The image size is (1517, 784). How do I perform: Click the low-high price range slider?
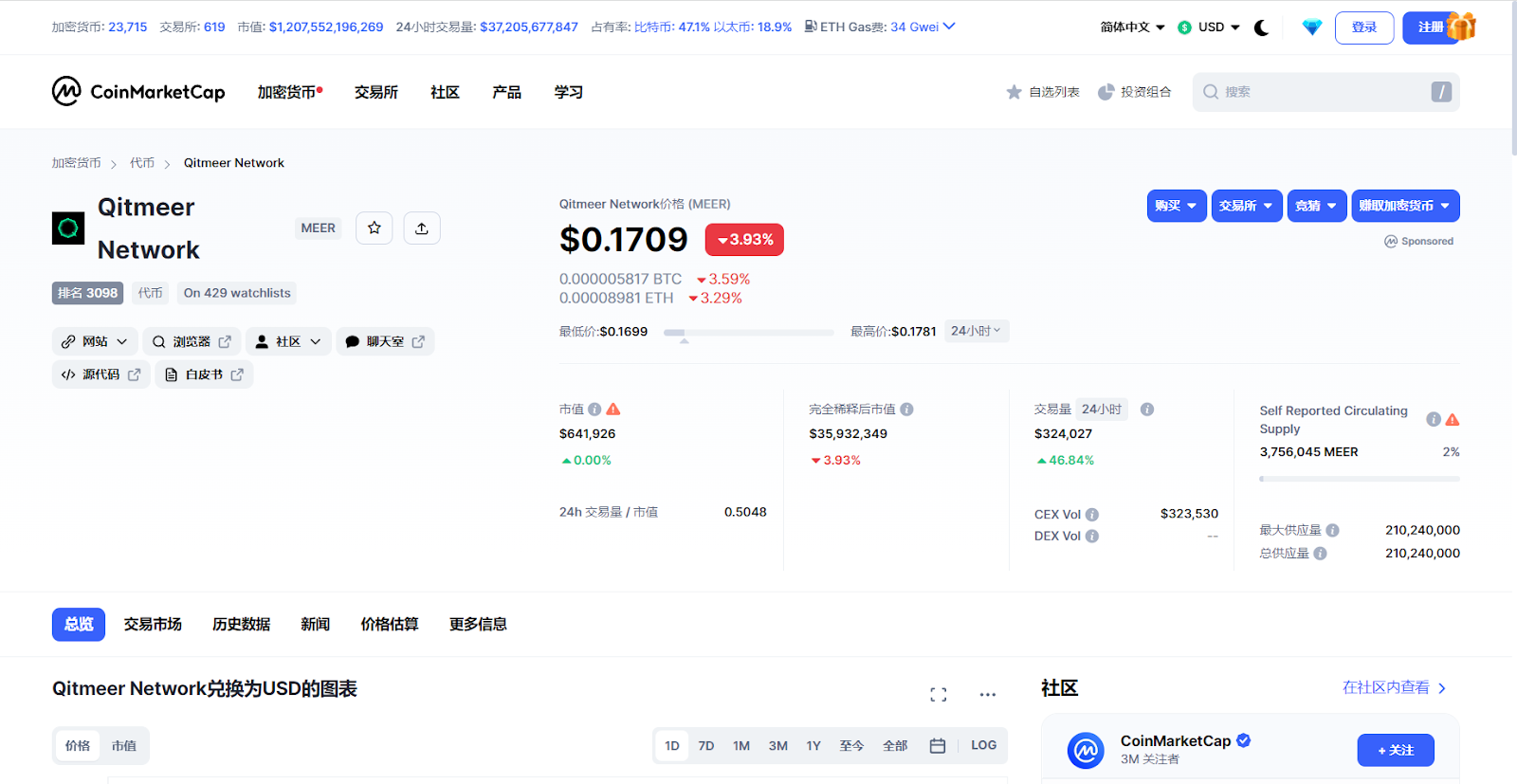(749, 333)
